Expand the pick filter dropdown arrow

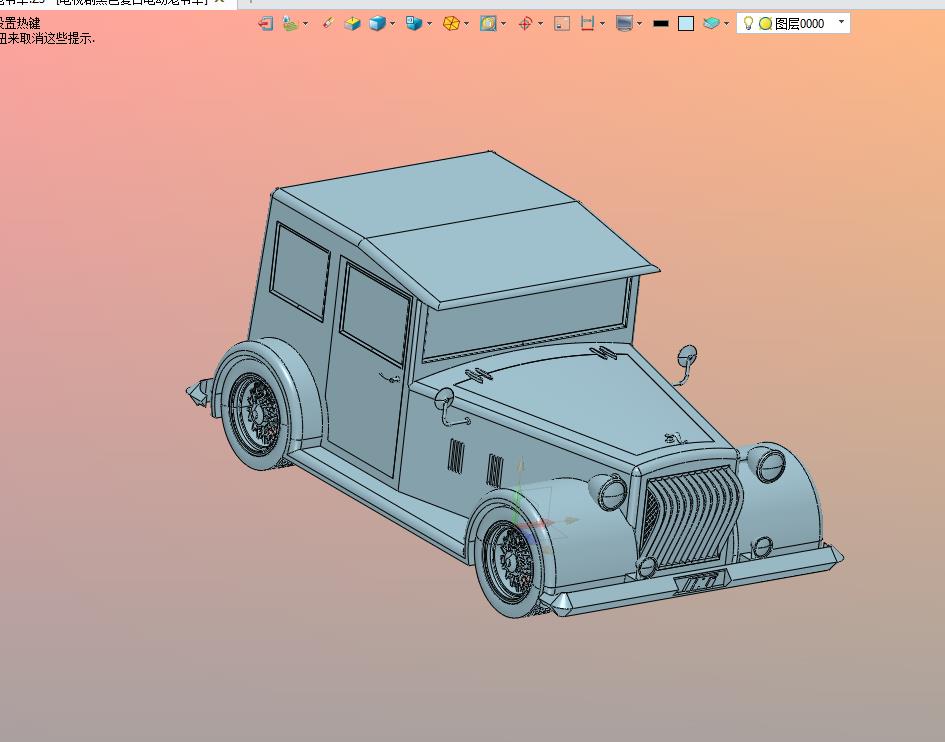pos(306,24)
